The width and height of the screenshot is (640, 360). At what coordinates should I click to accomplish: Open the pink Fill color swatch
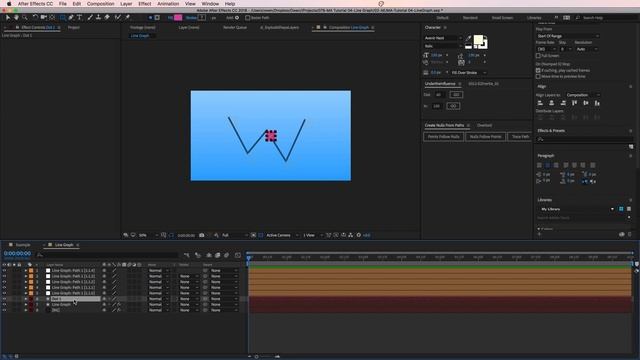click(x=178, y=18)
